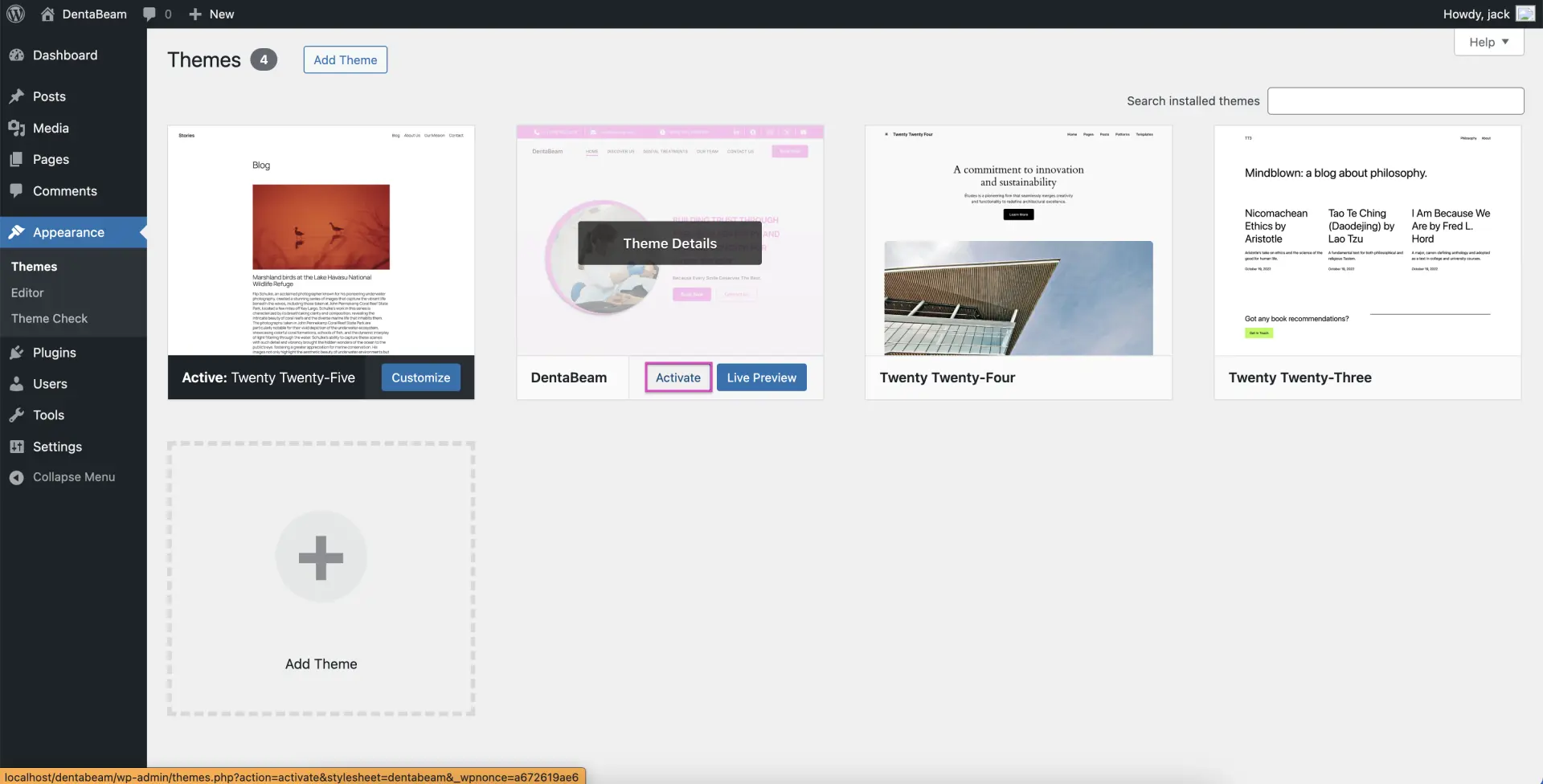Screen dimensions: 1543x784
Task: Click the large plus icon in Add Theme tile
Action: coord(321,557)
